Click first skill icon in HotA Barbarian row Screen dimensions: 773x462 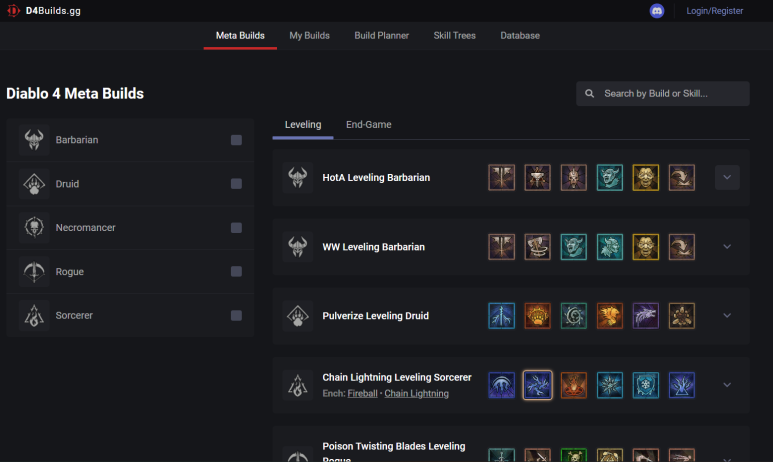(x=501, y=178)
